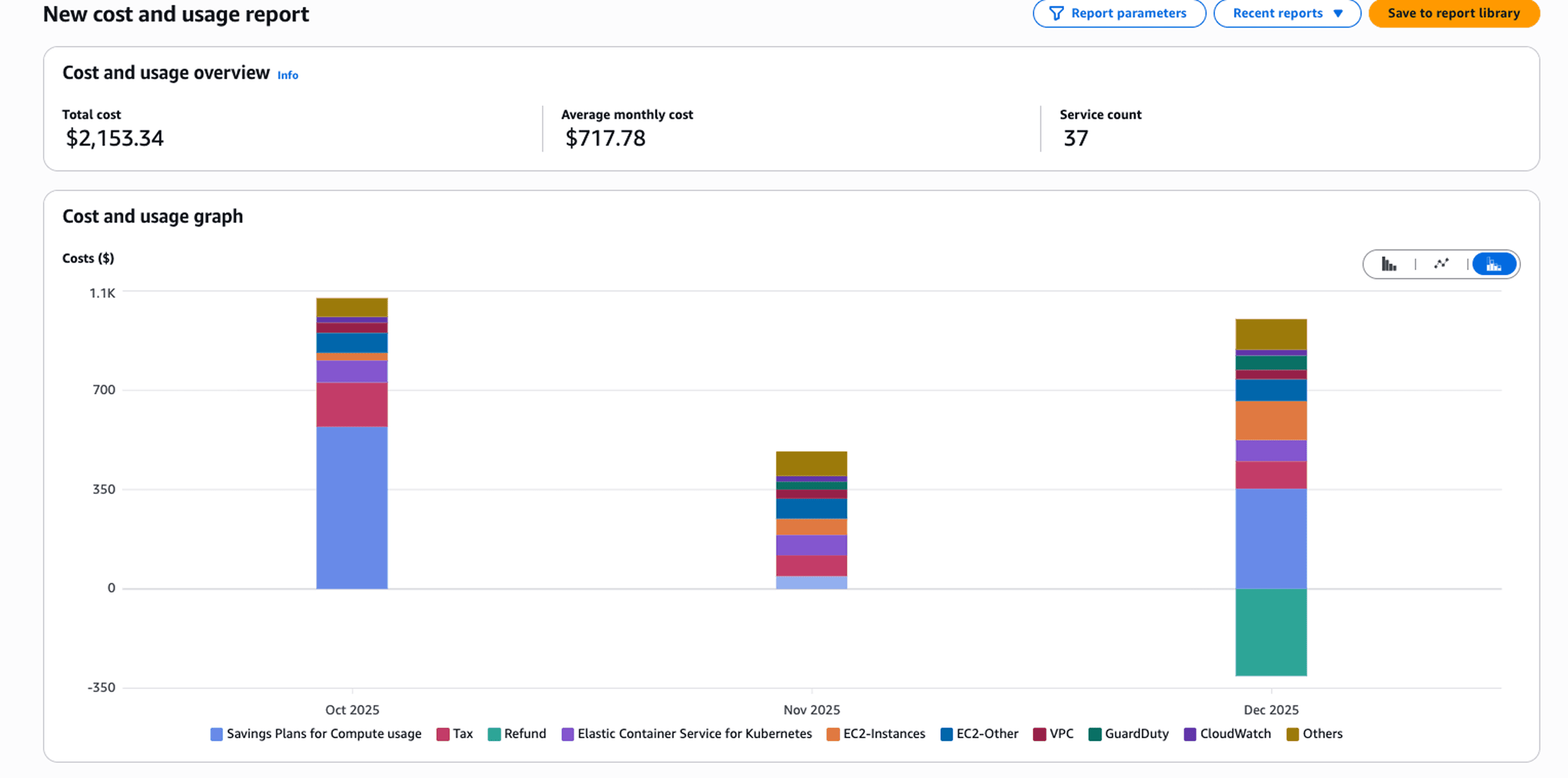This screenshot has height=778, width=1568.
Task: Open the Report parameters panel
Action: 1128,14
